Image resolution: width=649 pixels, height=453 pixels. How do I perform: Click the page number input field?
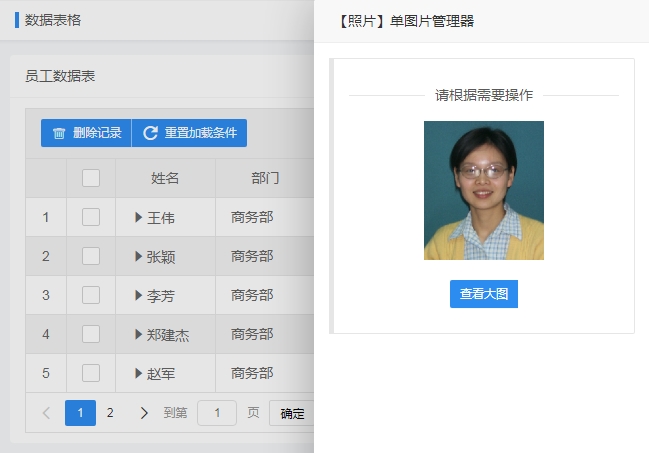(217, 413)
